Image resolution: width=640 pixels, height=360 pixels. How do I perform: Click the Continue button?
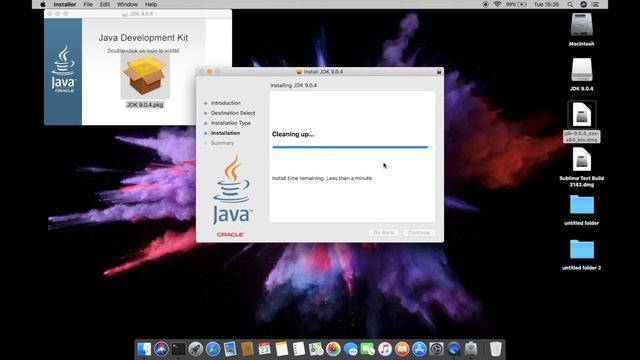point(419,233)
